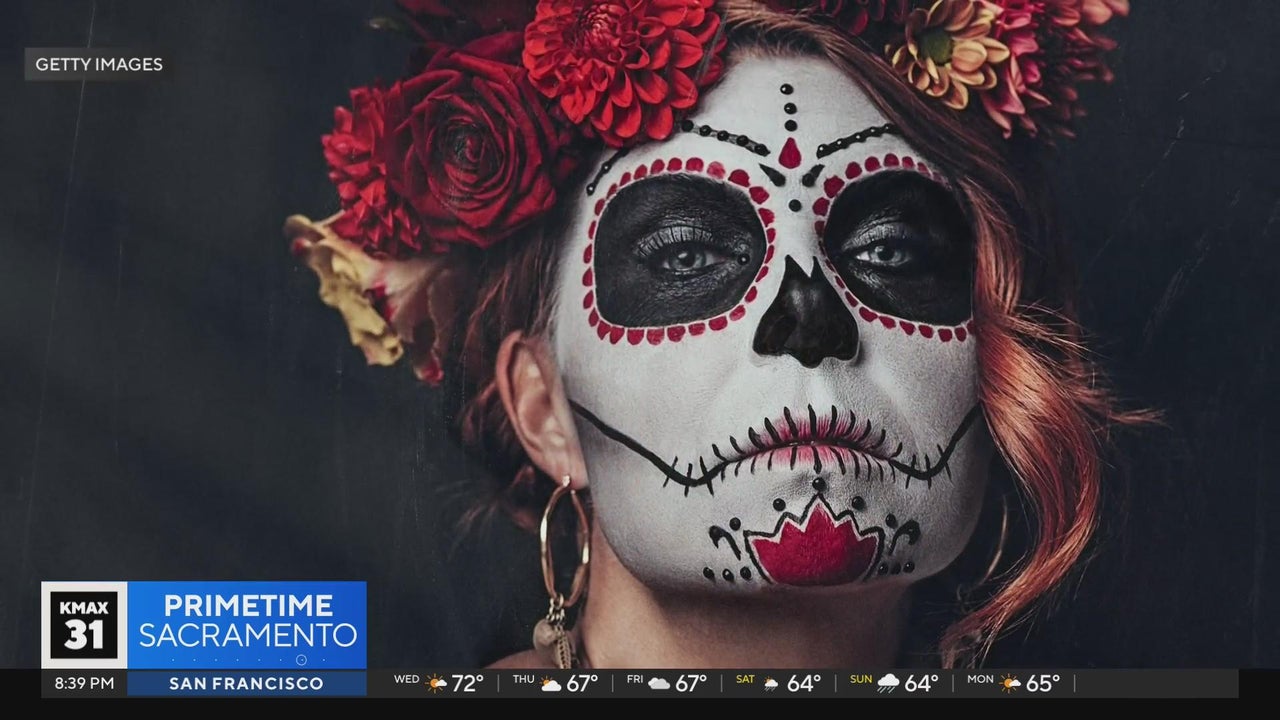Image resolution: width=1280 pixels, height=720 pixels.
Task: Click the gold hoop earring
Action: pos(564,545)
